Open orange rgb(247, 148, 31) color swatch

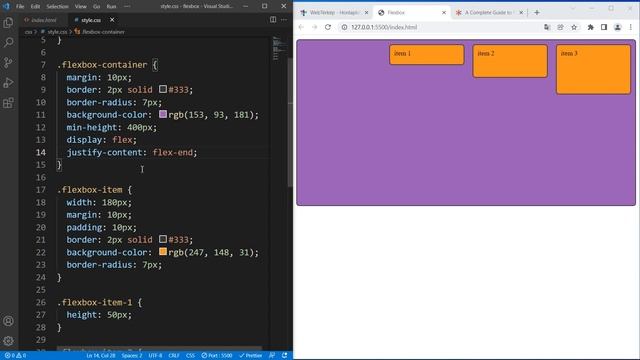pos(163,251)
